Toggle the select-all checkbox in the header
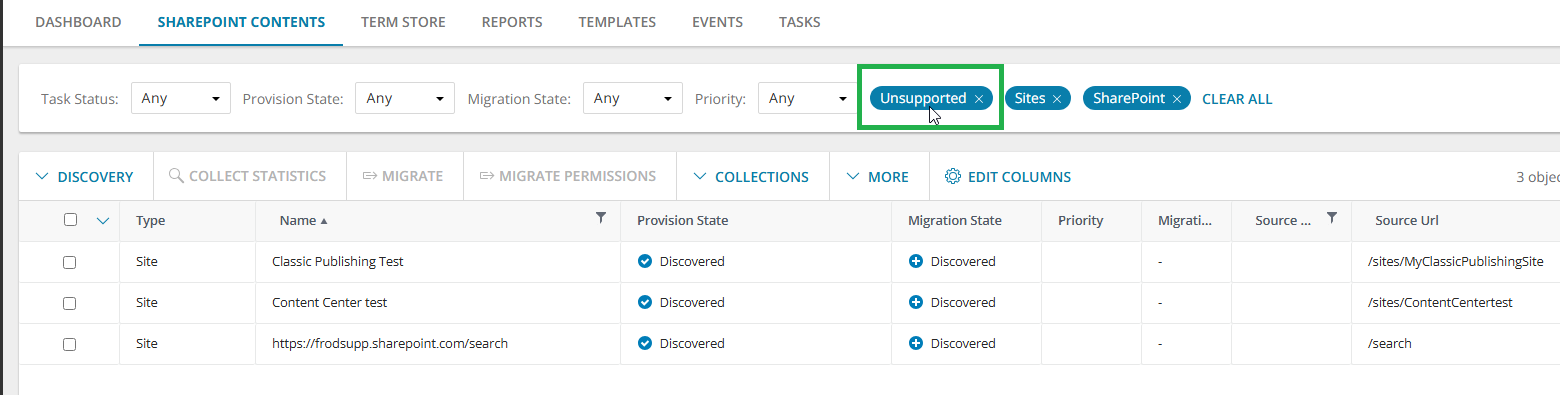The image size is (1560, 395). (x=70, y=220)
